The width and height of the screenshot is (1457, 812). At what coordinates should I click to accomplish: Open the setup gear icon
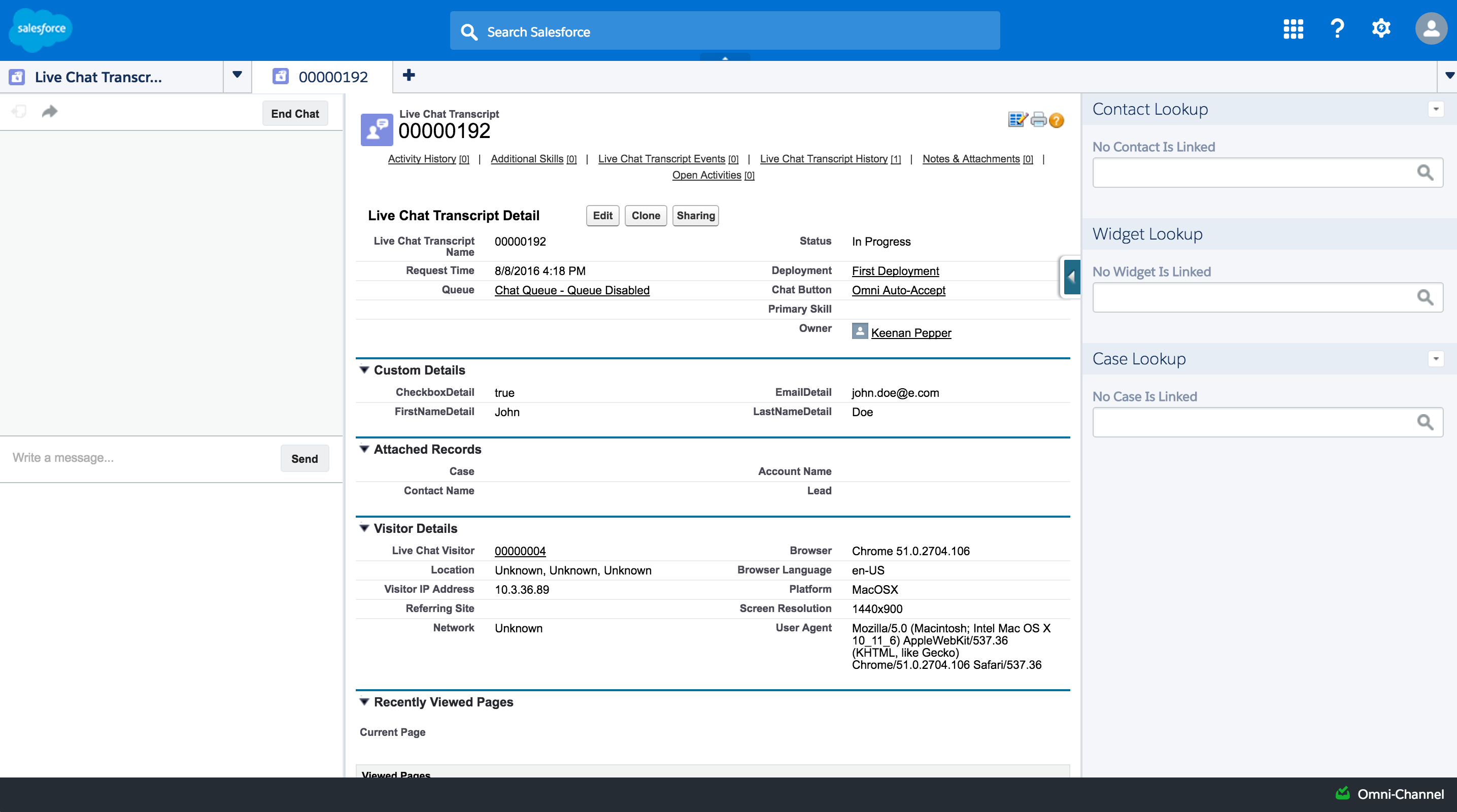1381,29
